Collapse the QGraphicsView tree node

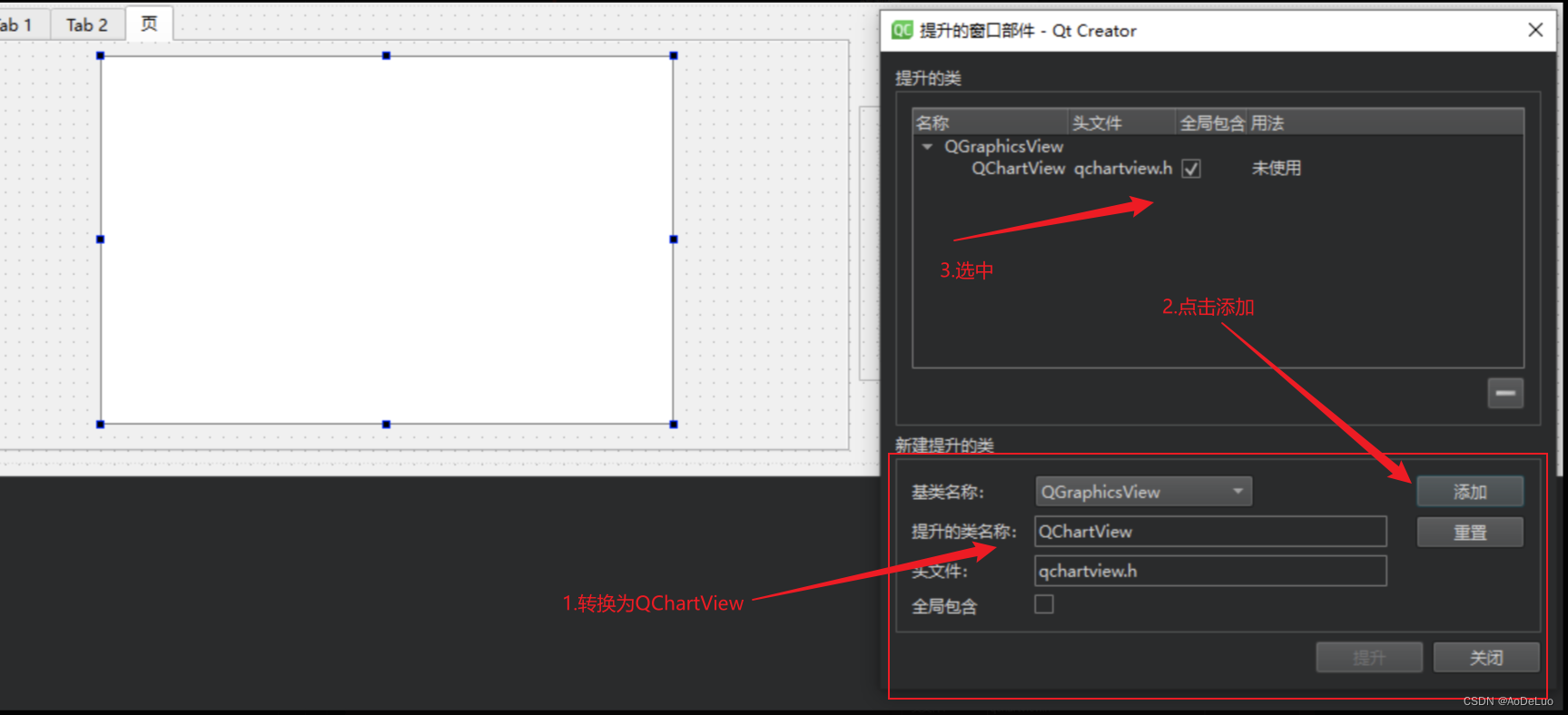pos(927,146)
